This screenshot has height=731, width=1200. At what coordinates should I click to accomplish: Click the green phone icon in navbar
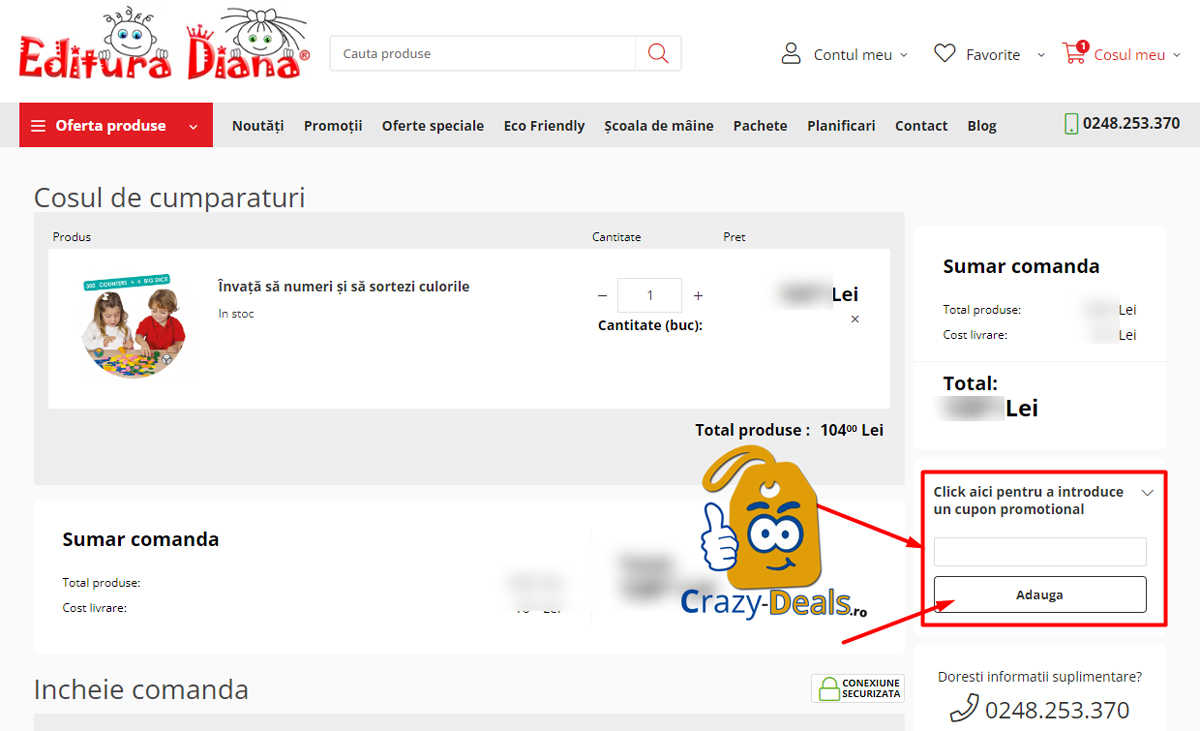pos(1071,125)
